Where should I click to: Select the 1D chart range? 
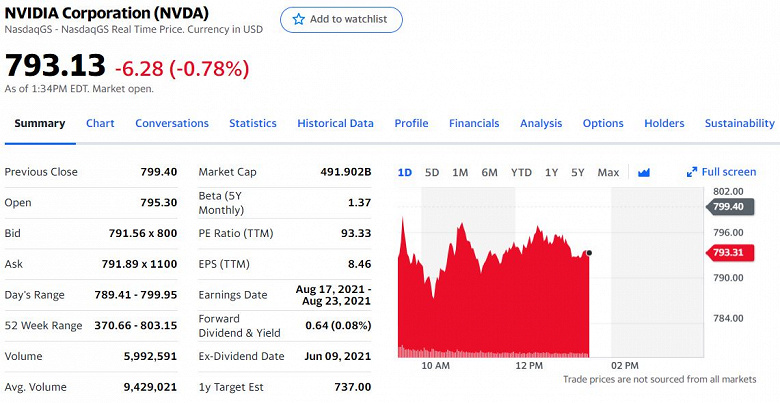click(405, 172)
